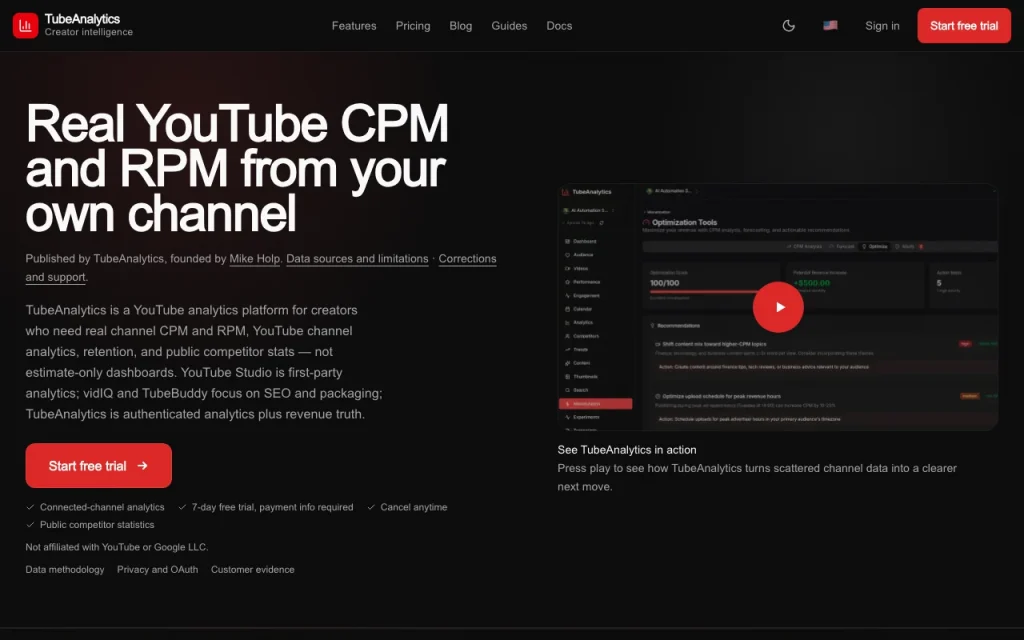Click the "Real YouTube CPM and RPM" headline

[x=237, y=168]
